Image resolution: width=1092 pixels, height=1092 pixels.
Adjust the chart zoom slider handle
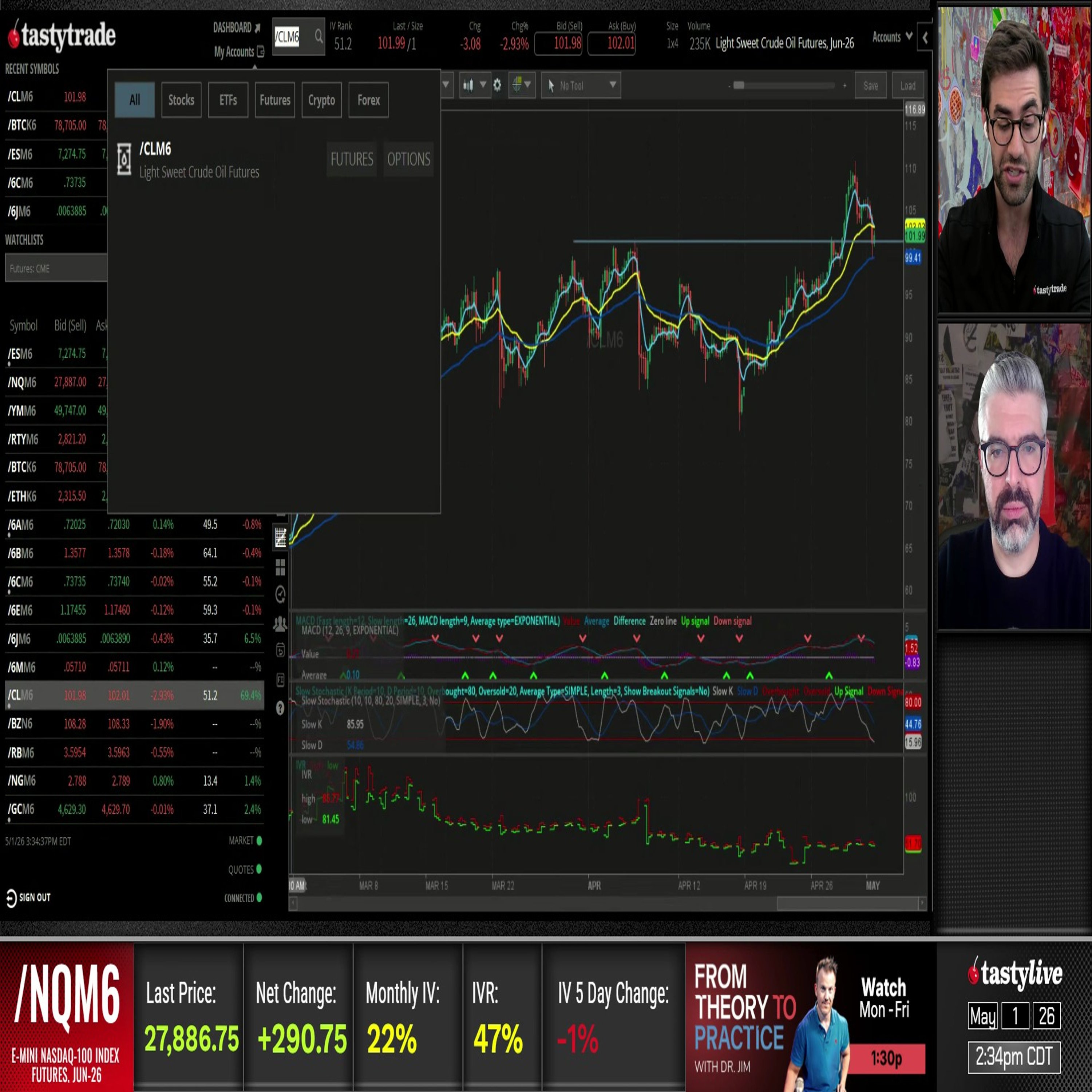[739, 85]
